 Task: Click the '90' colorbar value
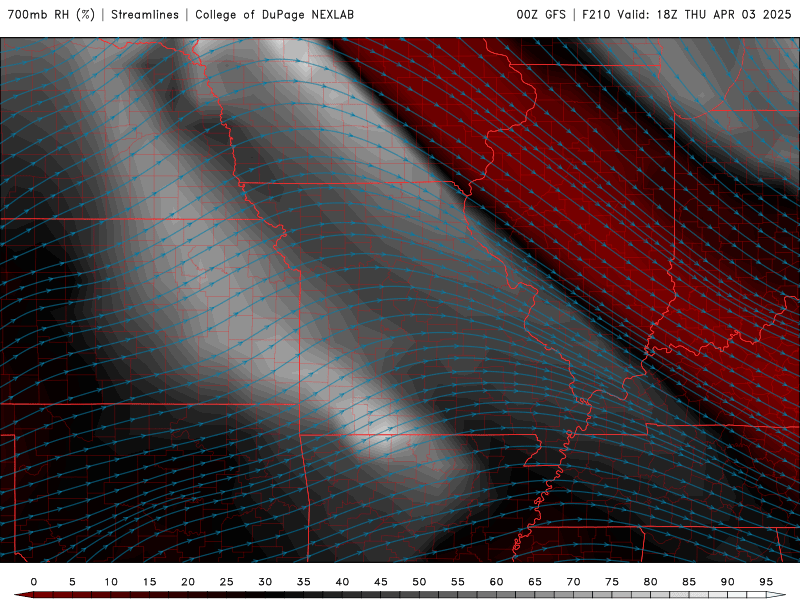coord(727,582)
